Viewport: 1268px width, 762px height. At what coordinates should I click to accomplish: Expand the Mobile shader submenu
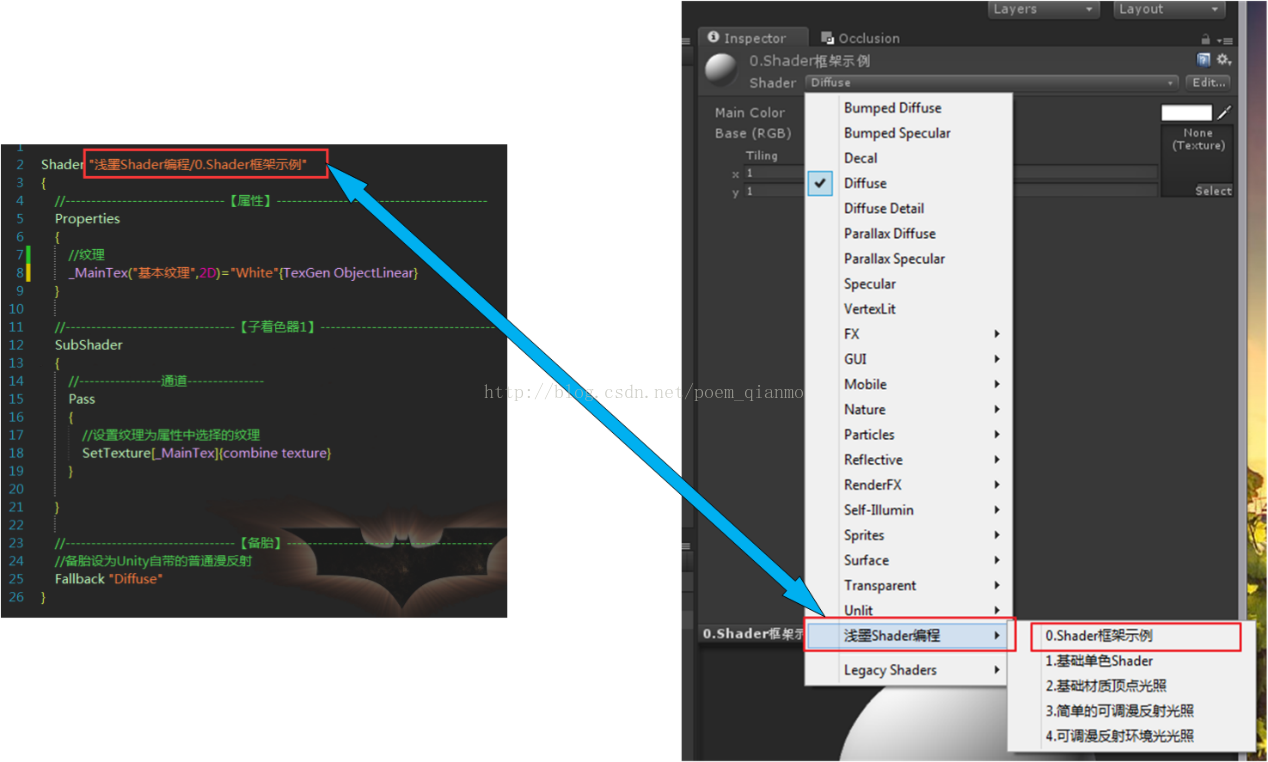coord(910,384)
